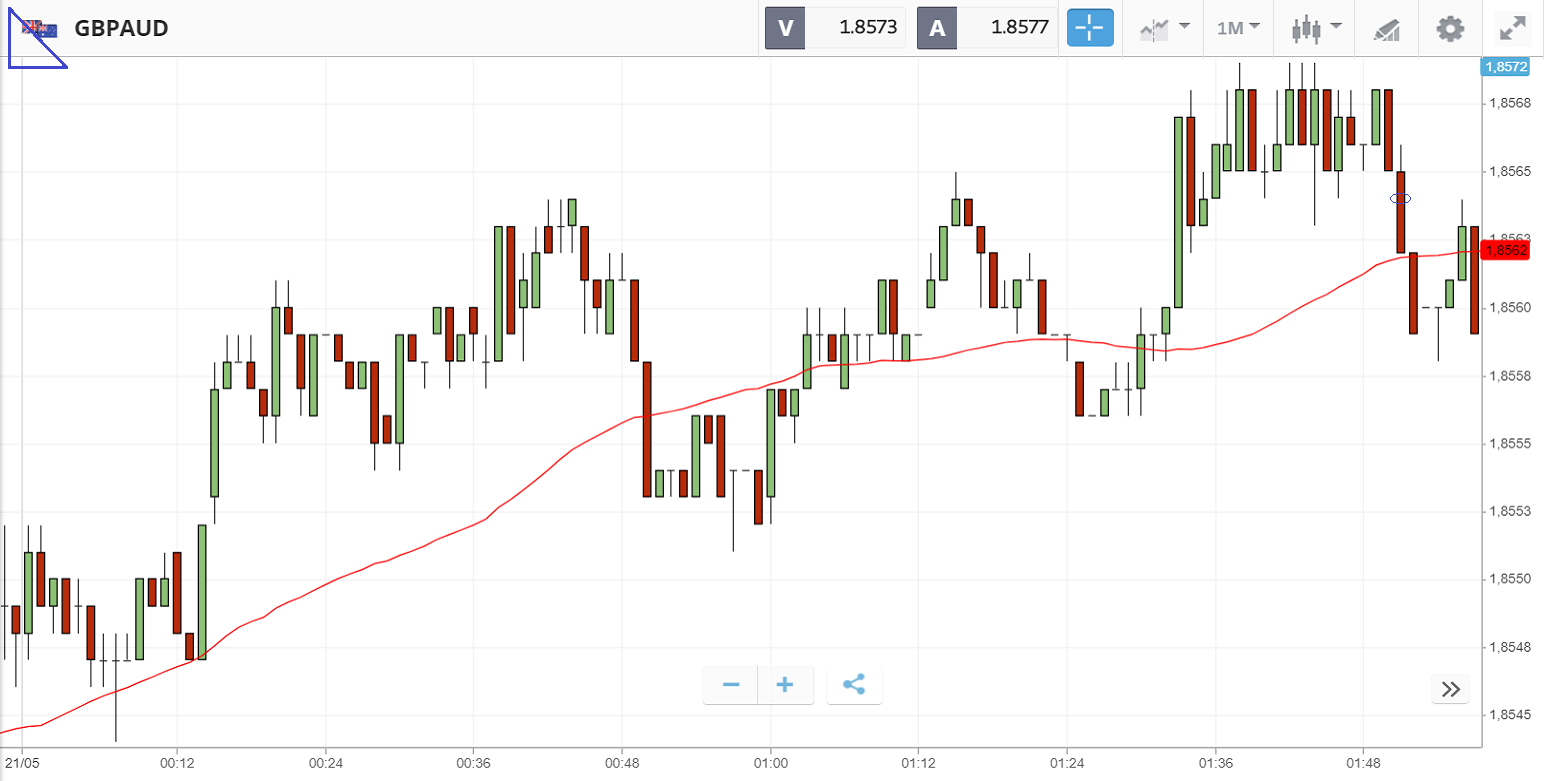Zoom out with the minus button
Viewport: 1544px width, 781px height.
tap(731, 685)
